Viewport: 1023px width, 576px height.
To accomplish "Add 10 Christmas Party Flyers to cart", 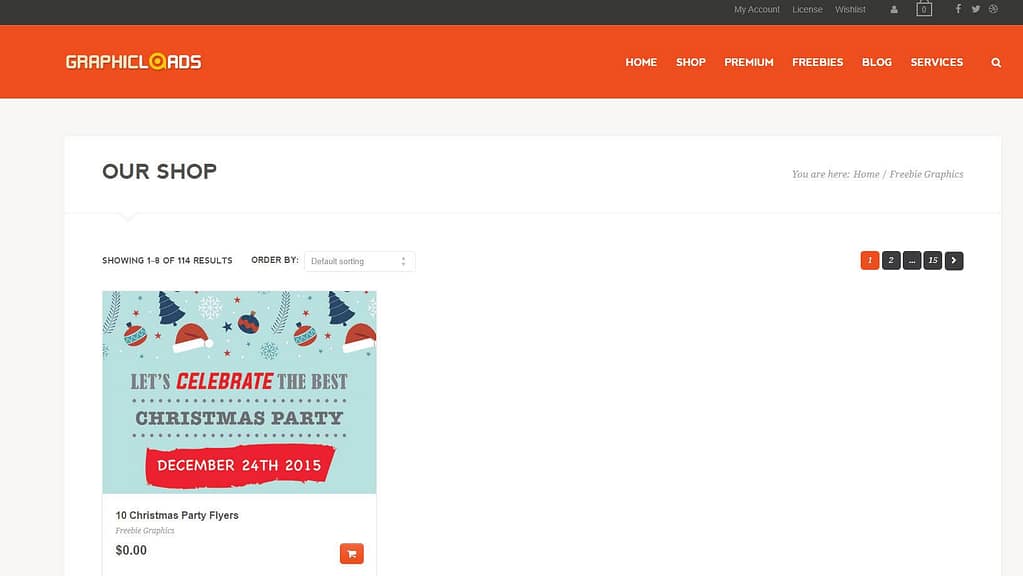I will 351,553.
